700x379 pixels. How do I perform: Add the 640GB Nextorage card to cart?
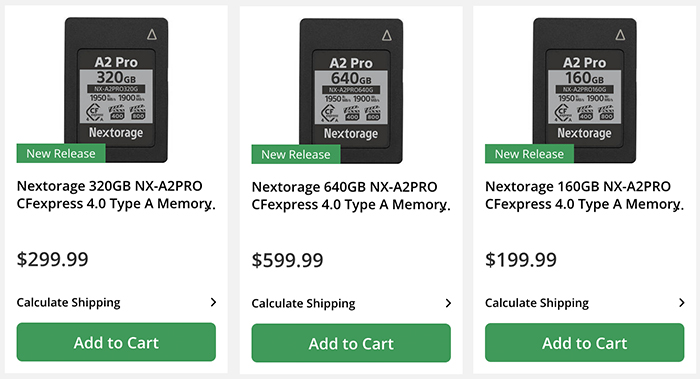(351, 343)
